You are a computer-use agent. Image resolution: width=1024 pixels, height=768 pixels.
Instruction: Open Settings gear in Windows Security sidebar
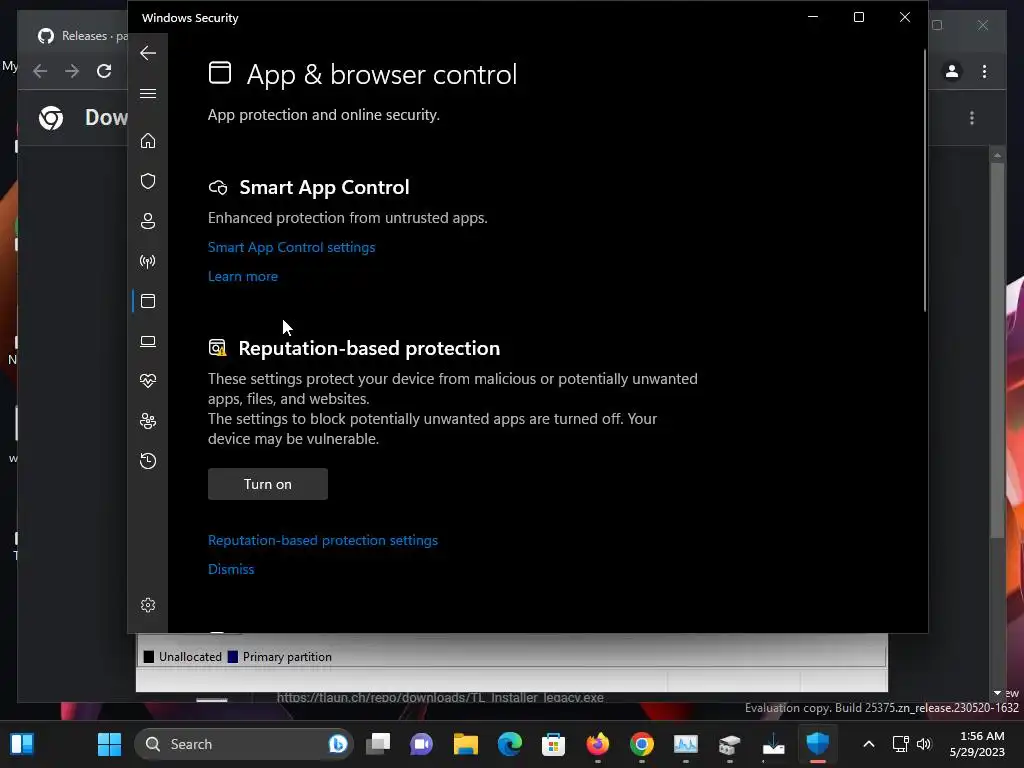pos(148,605)
